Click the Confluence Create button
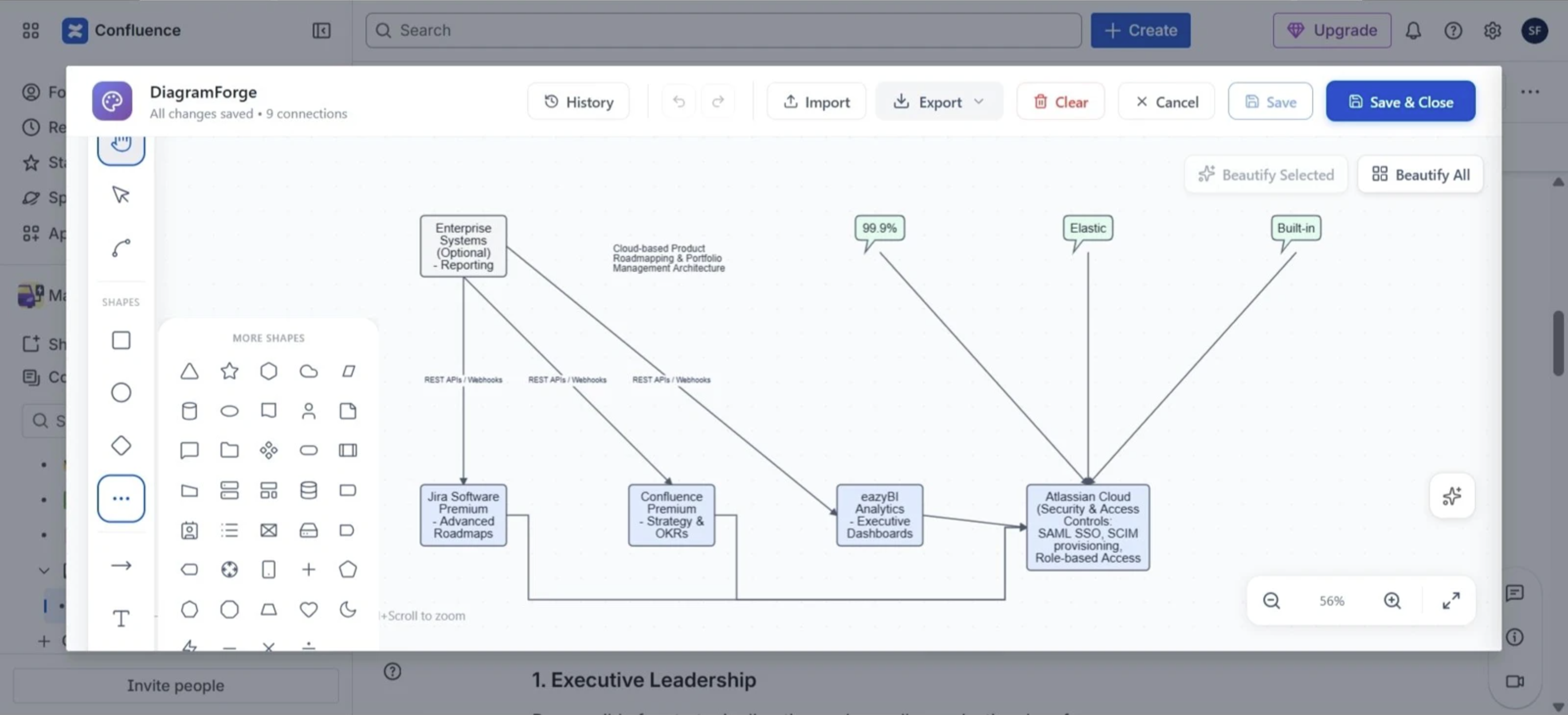The width and height of the screenshot is (1568, 715). 1140,30
